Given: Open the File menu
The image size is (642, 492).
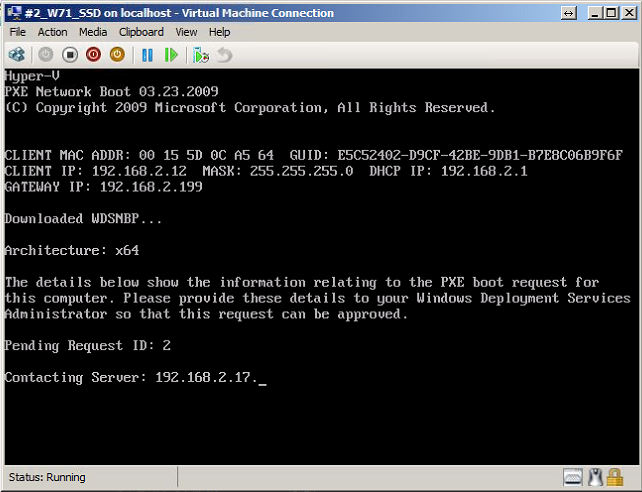Looking at the screenshot, I should (18, 32).
